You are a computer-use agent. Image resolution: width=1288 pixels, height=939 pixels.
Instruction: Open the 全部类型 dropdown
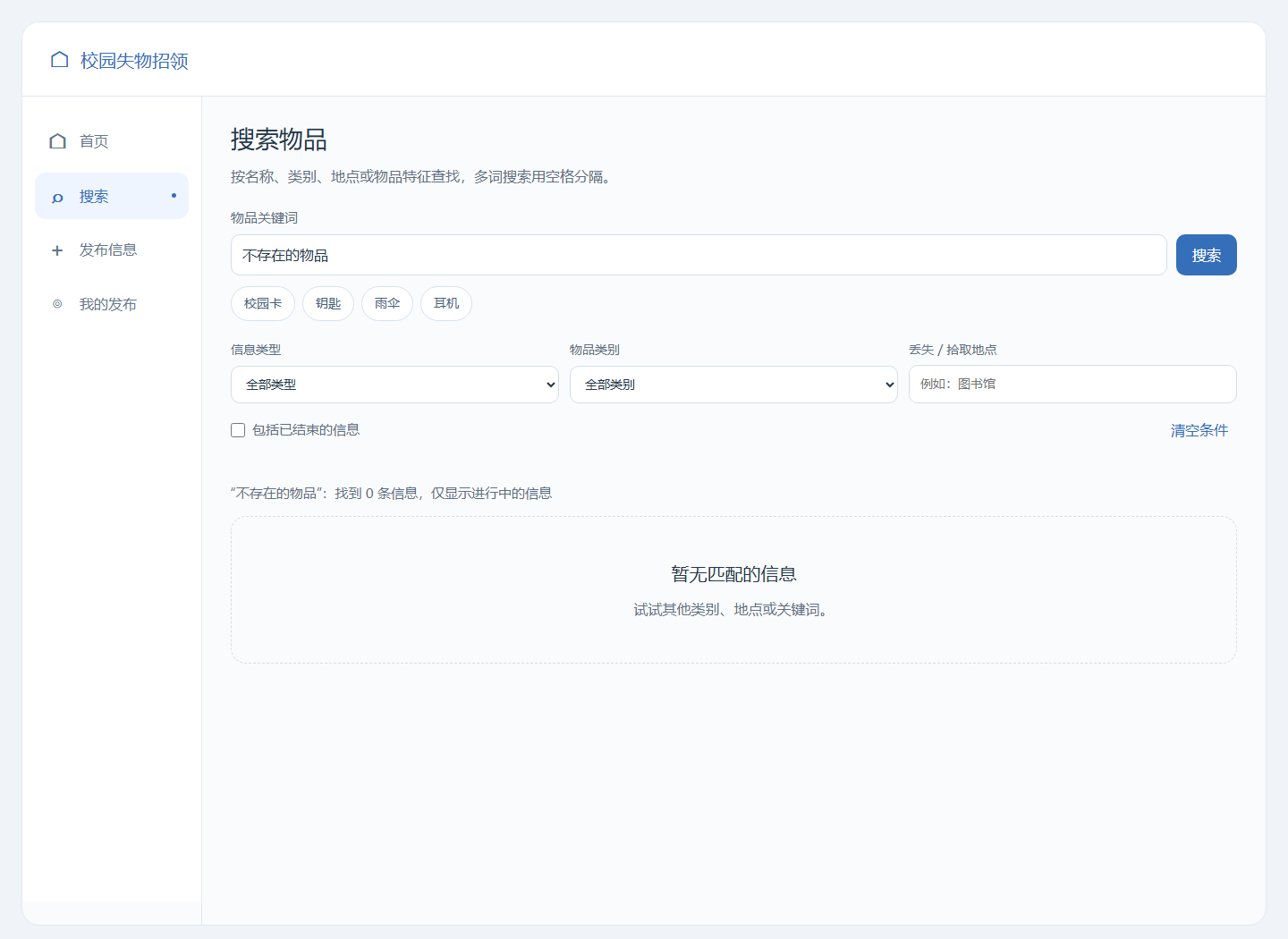394,385
